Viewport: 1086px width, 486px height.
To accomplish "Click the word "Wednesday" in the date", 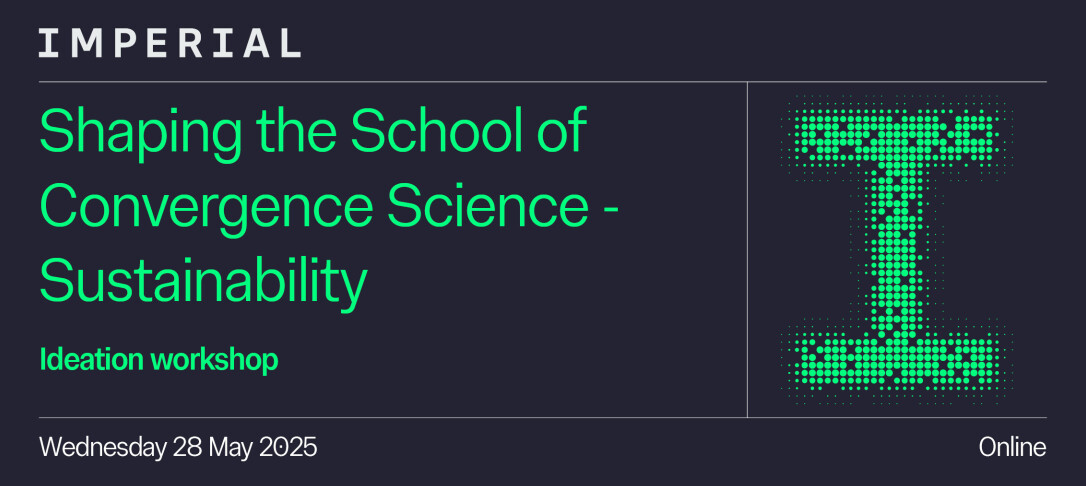I will (x=101, y=448).
